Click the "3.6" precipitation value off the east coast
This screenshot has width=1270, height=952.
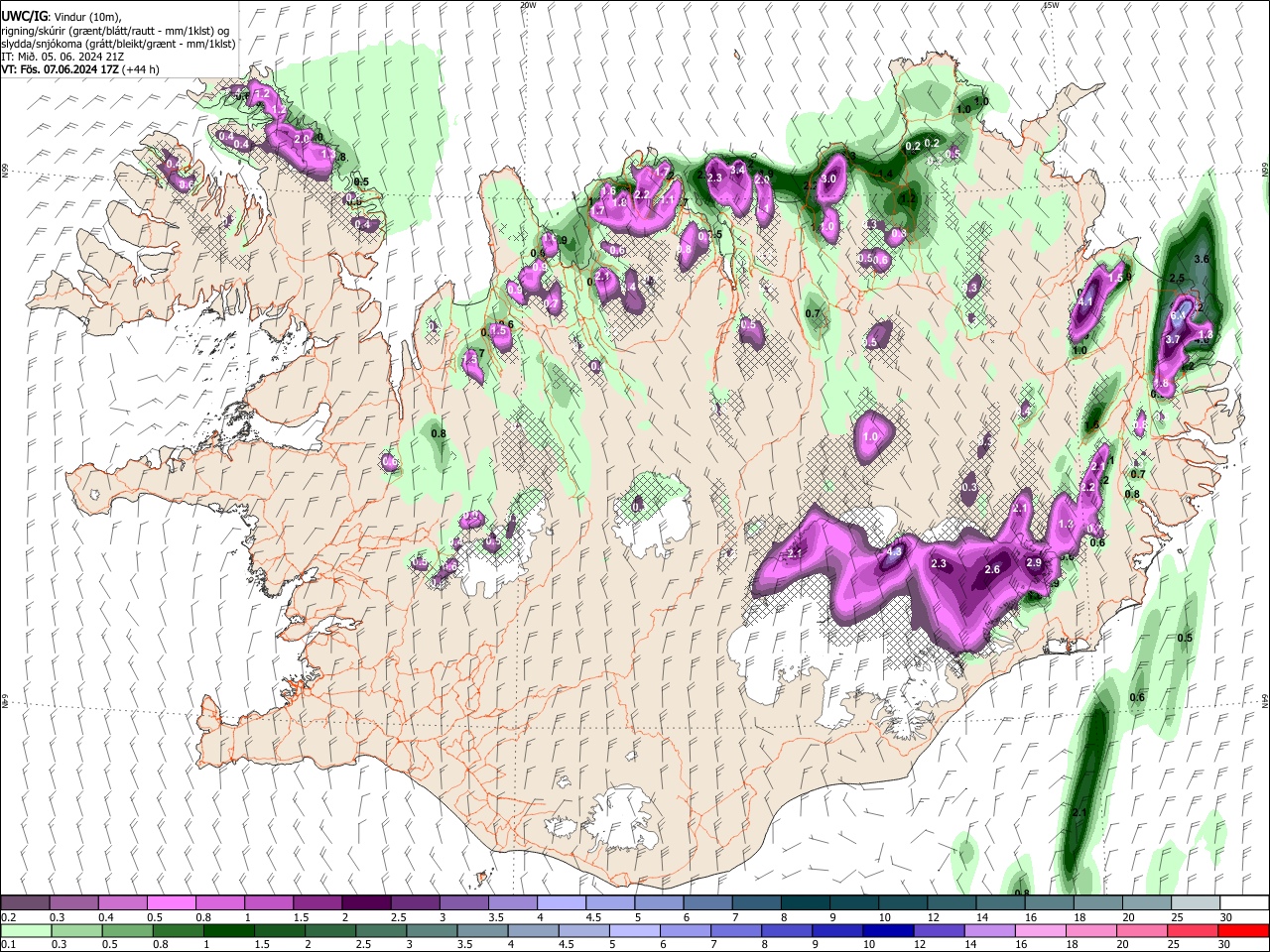click(x=1203, y=258)
